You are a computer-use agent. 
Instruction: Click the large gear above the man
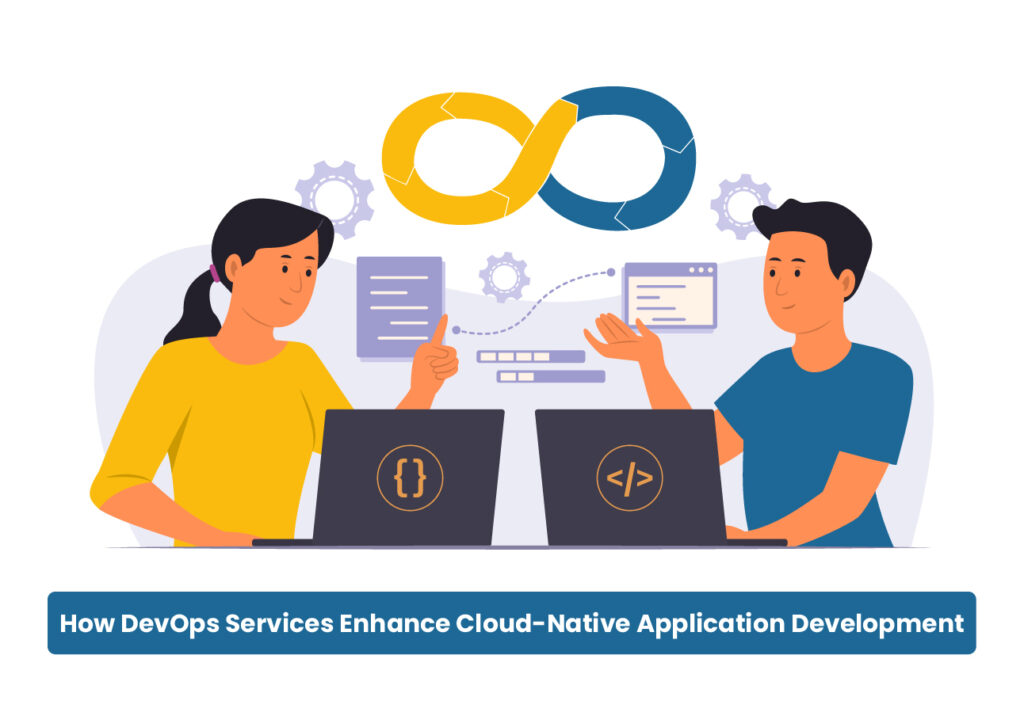[x=741, y=205]
